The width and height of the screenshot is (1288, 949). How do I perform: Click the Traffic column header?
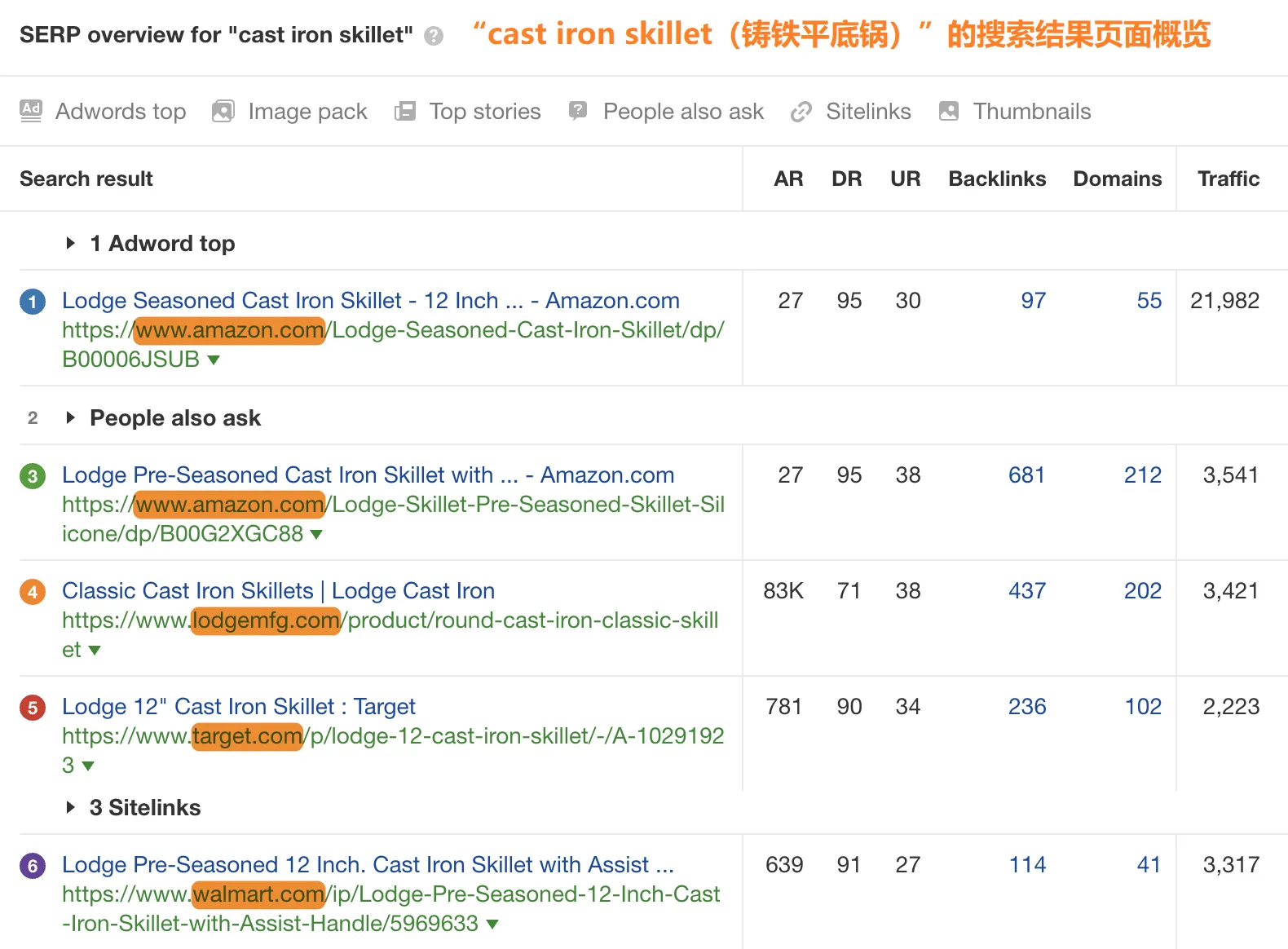(x=1228, y=179)
